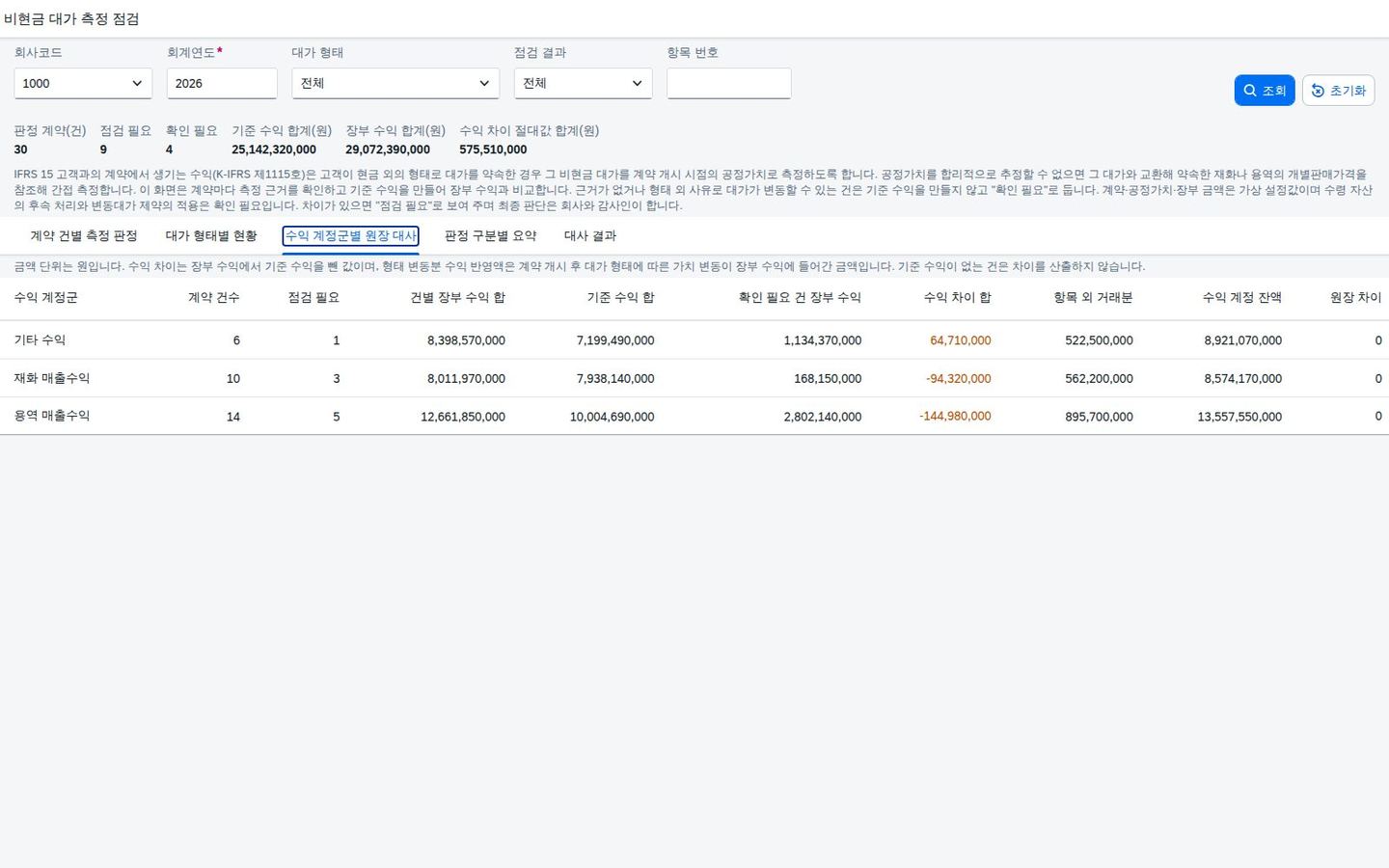
Task: Click the 64,710,000 difference value
Action: pyautogui.click(x=960, y=340)
